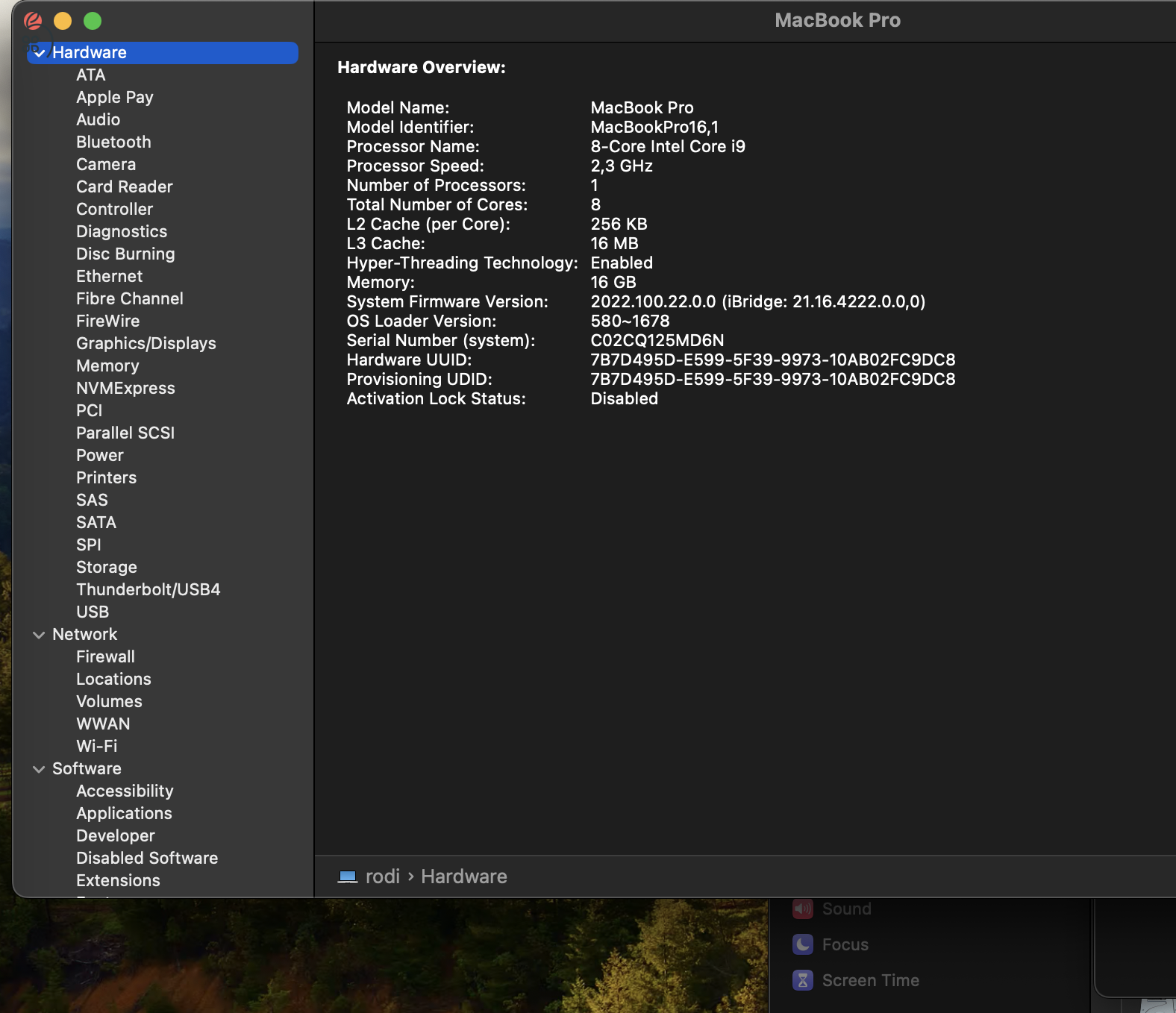Click the Activation Lock Status Disabled value
1176x1013 pixels.
(x=625, y=398)
